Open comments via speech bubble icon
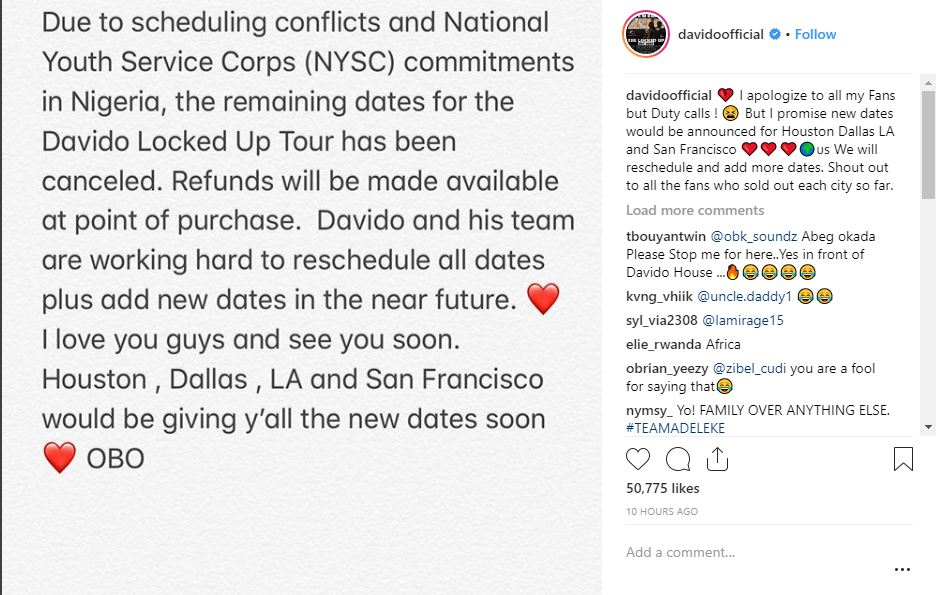The height and width of the screenshot is (595, 936). 678,459
